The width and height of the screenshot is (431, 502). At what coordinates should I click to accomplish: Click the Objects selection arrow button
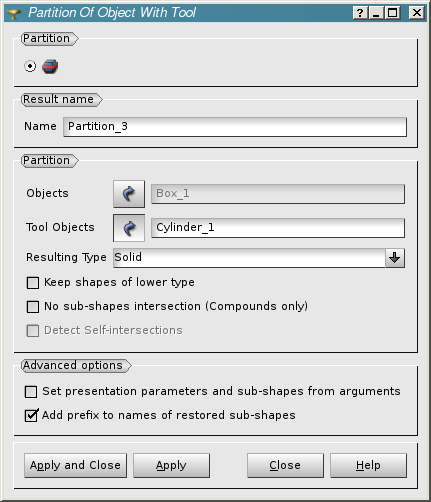pos(129,194)
